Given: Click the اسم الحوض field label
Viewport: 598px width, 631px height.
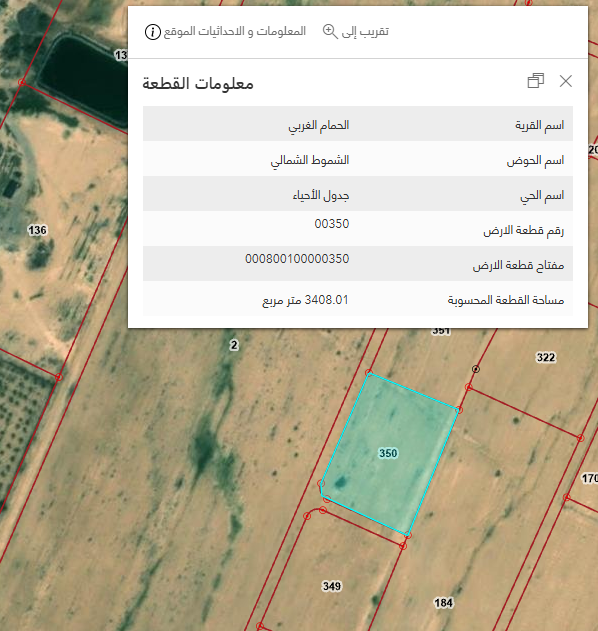Looking at the screenshot, I should tap(535, 161).
